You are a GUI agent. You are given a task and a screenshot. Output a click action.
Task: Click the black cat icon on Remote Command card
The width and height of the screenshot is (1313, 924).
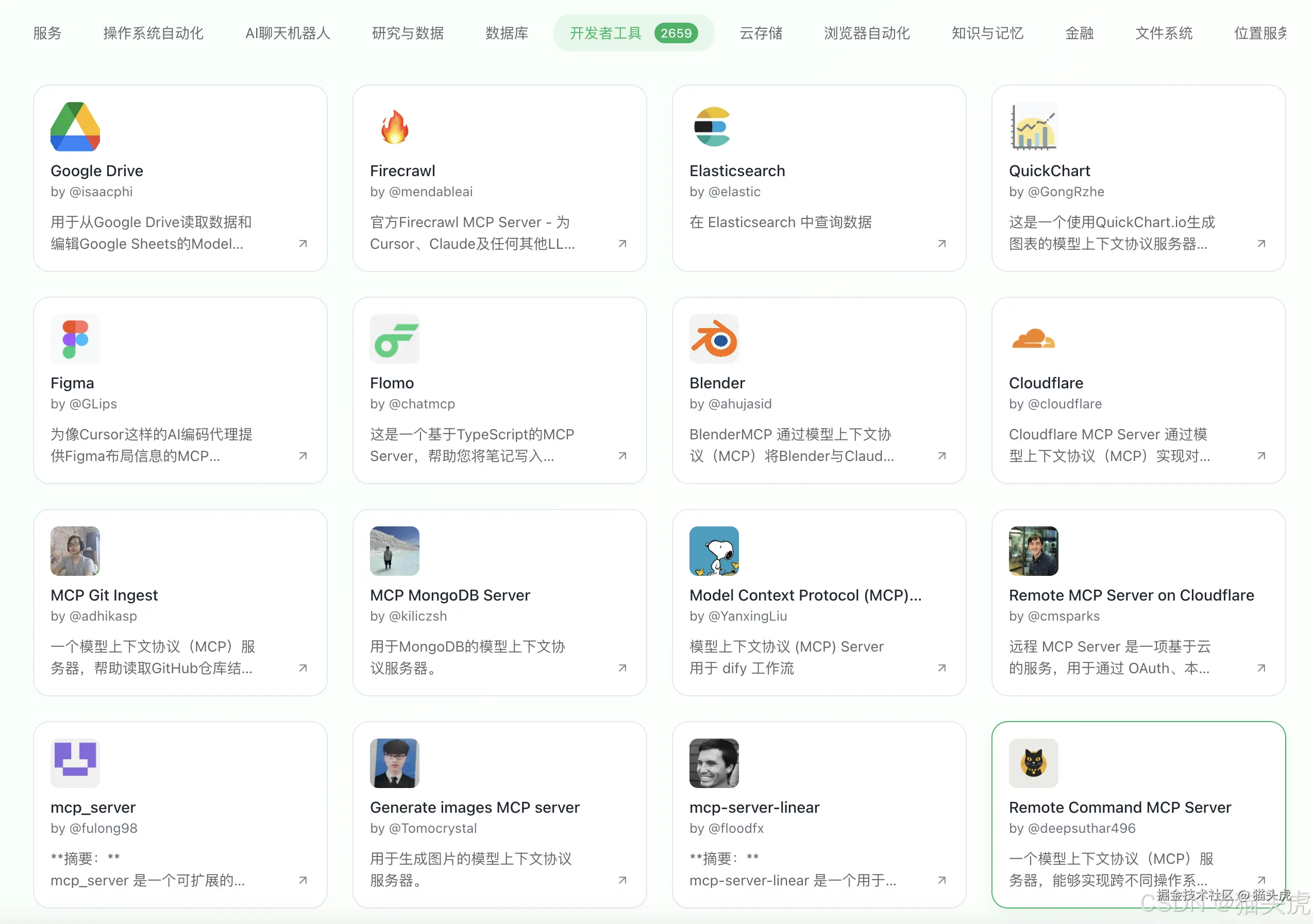[x=1033, y=763]
